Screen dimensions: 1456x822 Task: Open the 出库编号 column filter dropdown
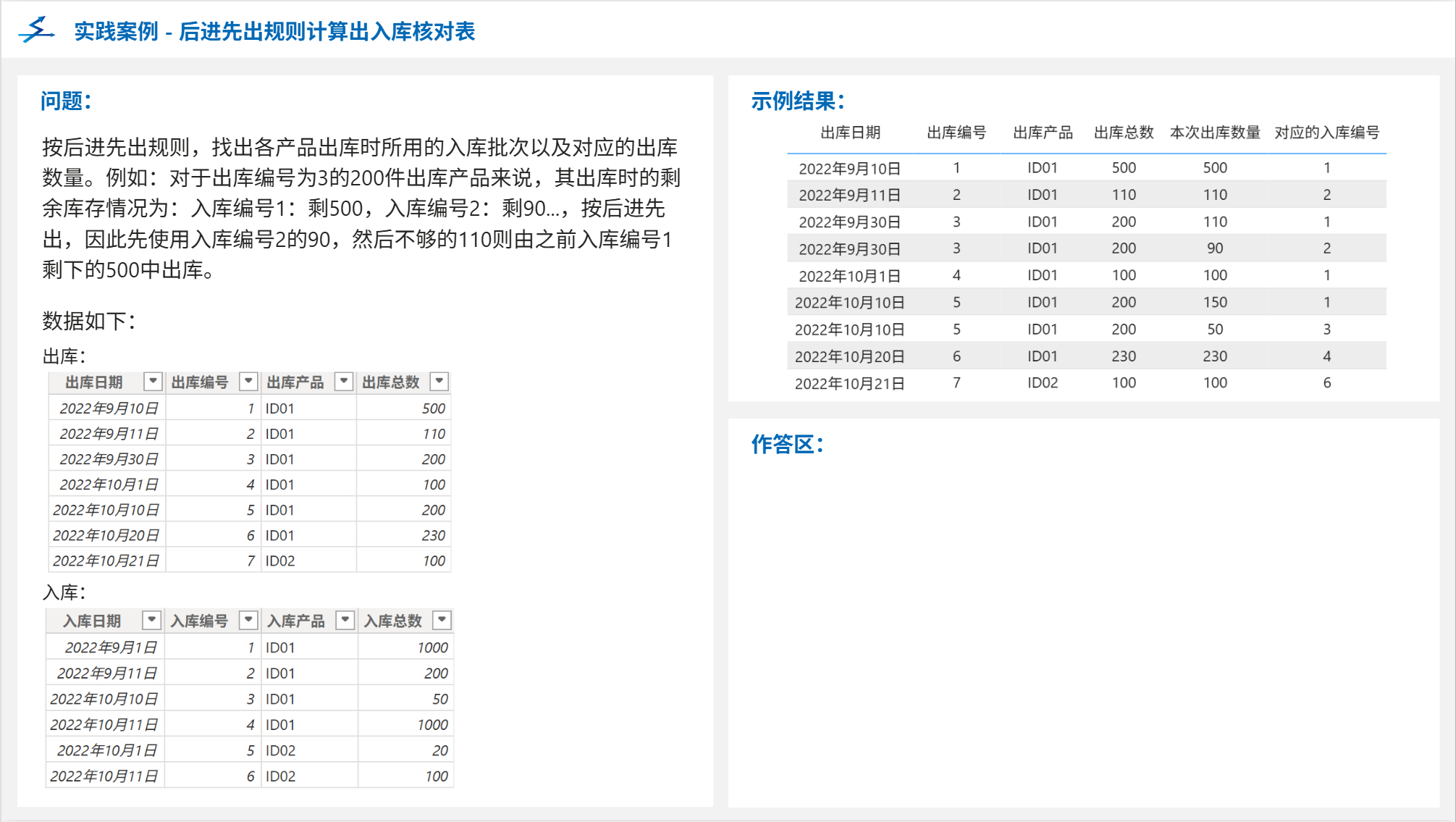pos(248,381)
